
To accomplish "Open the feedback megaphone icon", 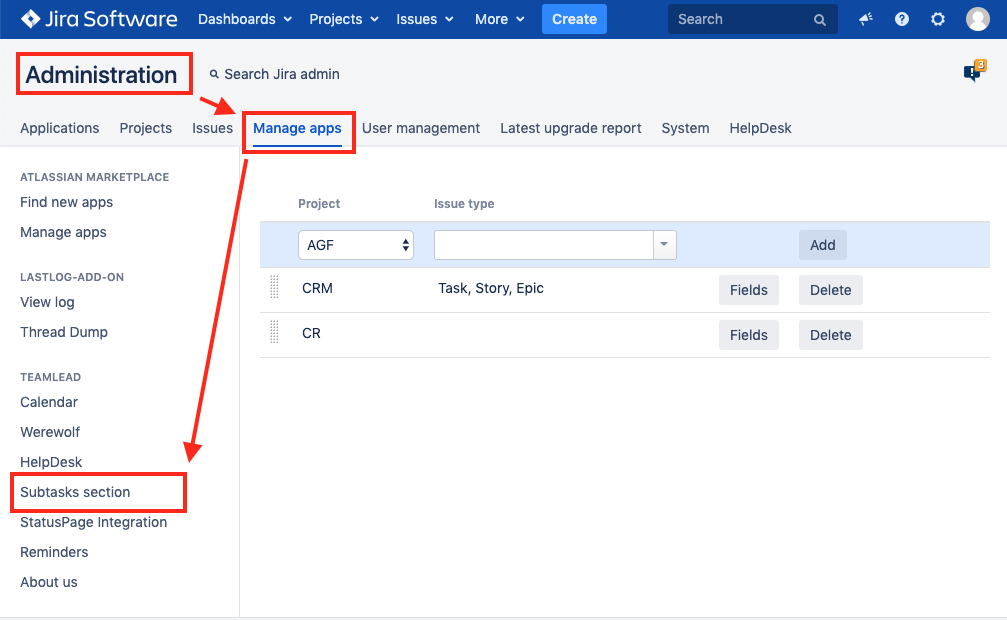I will (866, 19).
